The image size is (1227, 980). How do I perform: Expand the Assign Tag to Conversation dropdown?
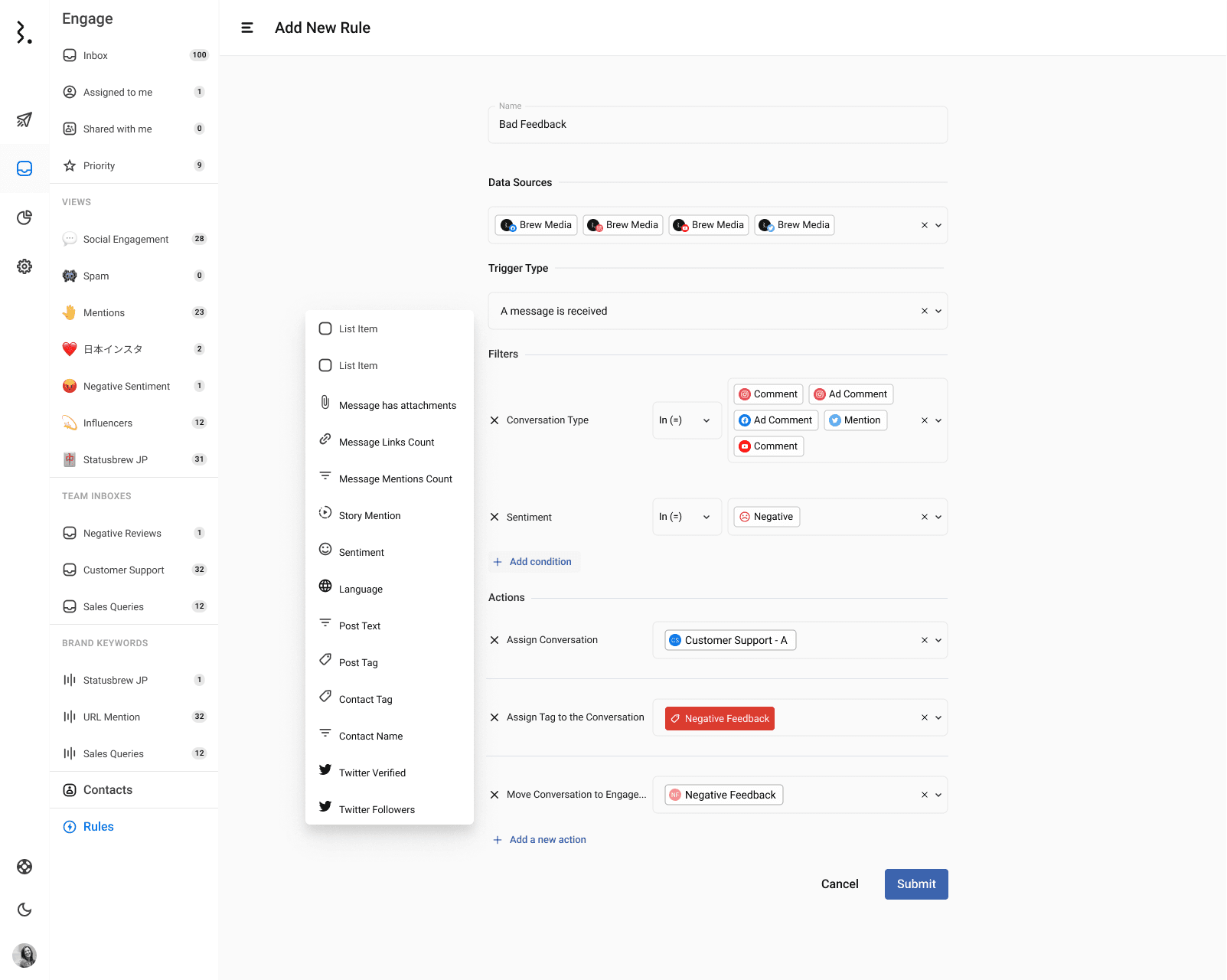tap(938, 718)
